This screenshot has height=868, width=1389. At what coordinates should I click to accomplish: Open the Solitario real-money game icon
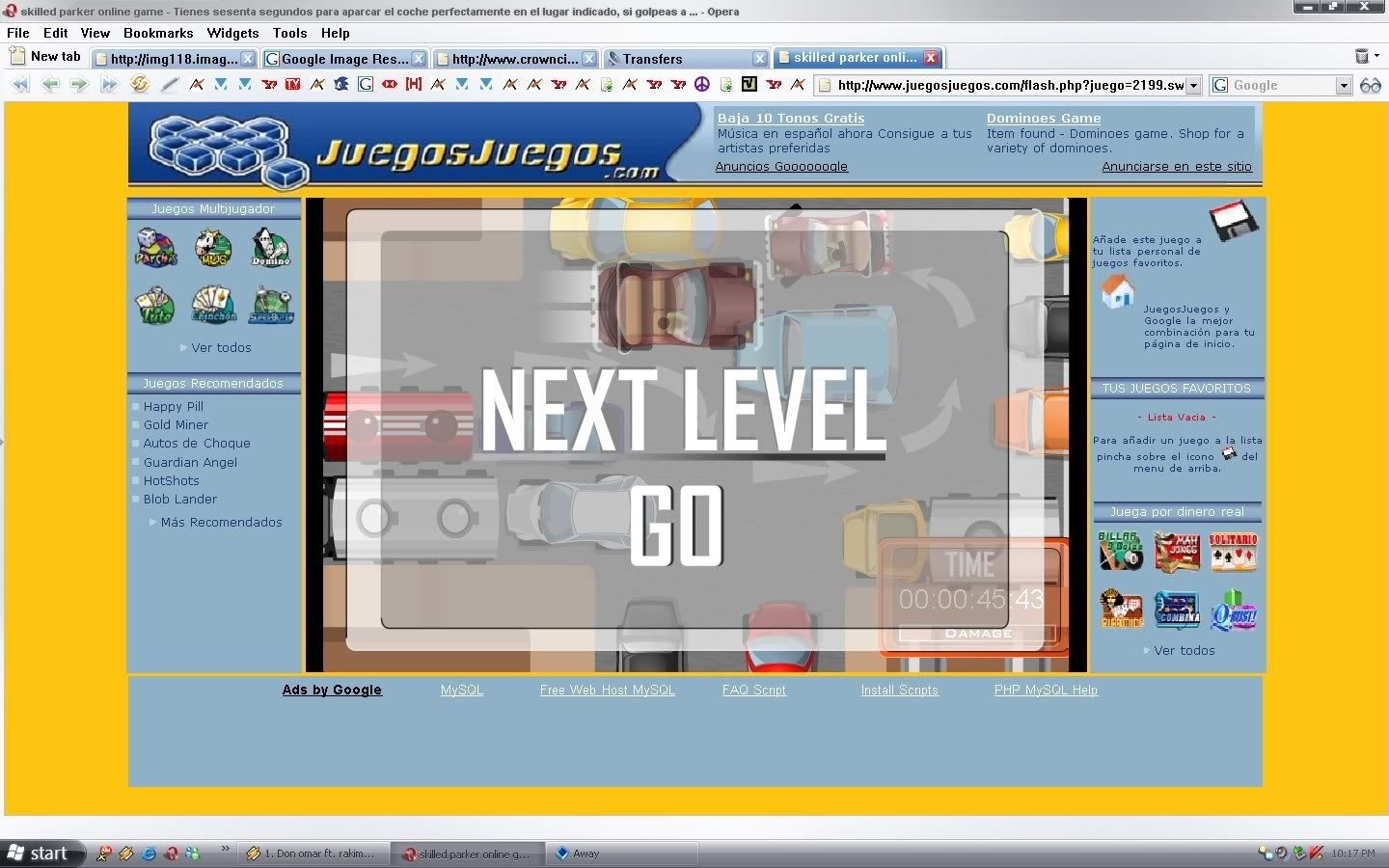click(1233, 552)
